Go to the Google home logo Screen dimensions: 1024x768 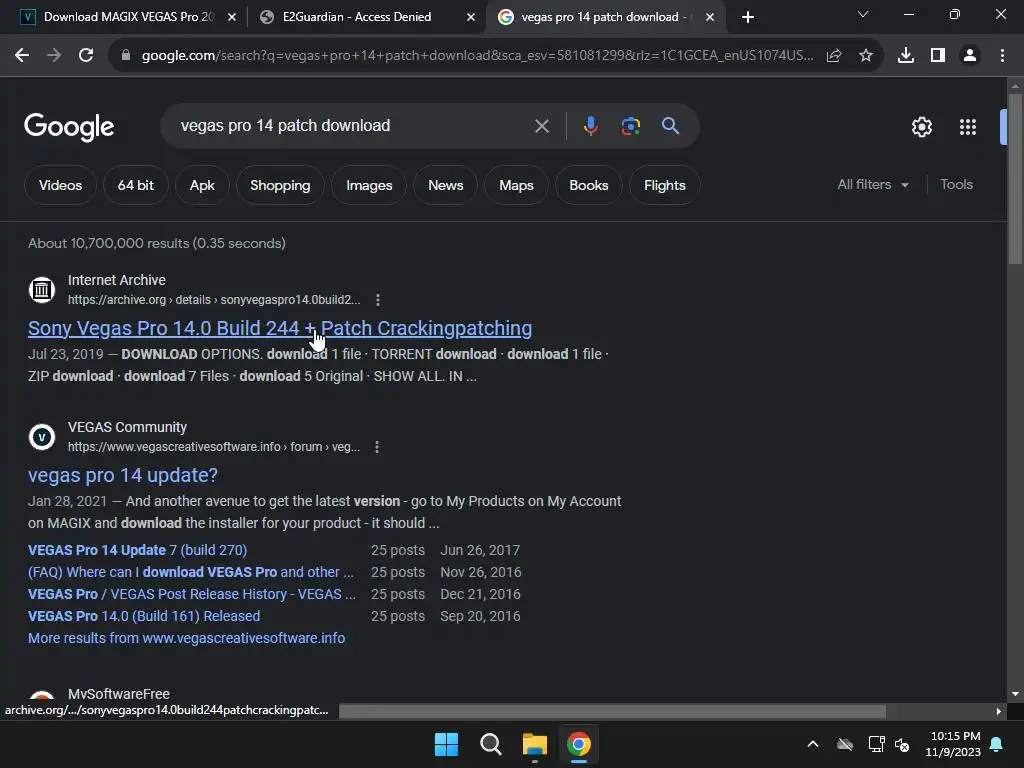pos(69,127)
